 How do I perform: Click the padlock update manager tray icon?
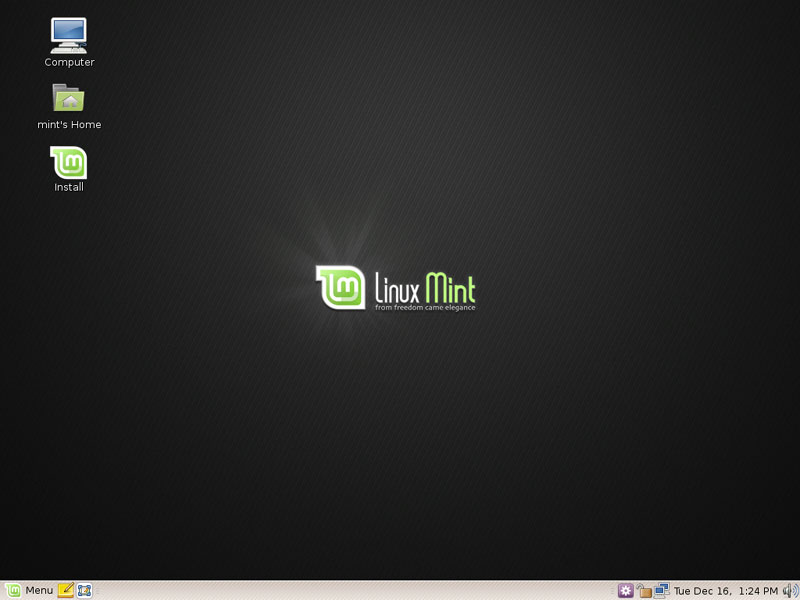(644, 591)
